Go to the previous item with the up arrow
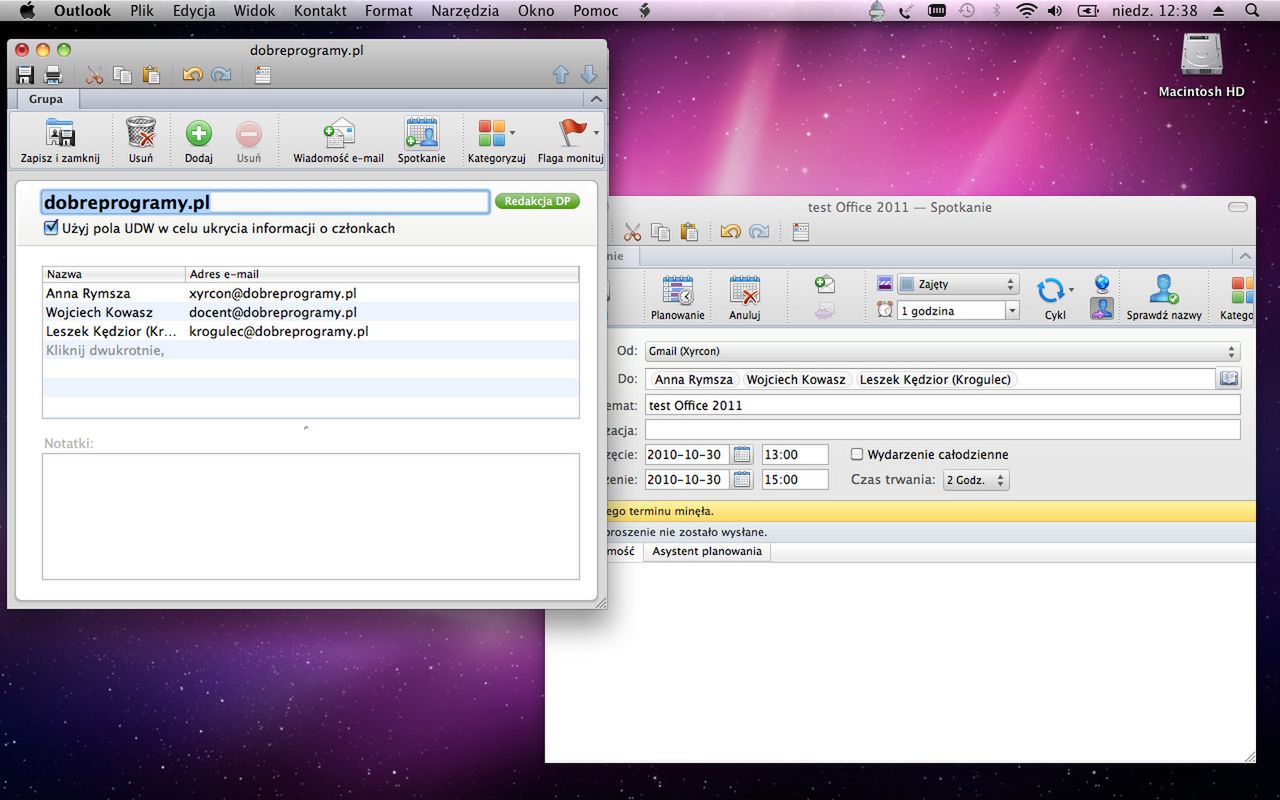The height and width of the screenshot is (800, 1280). tap(561, 75)
